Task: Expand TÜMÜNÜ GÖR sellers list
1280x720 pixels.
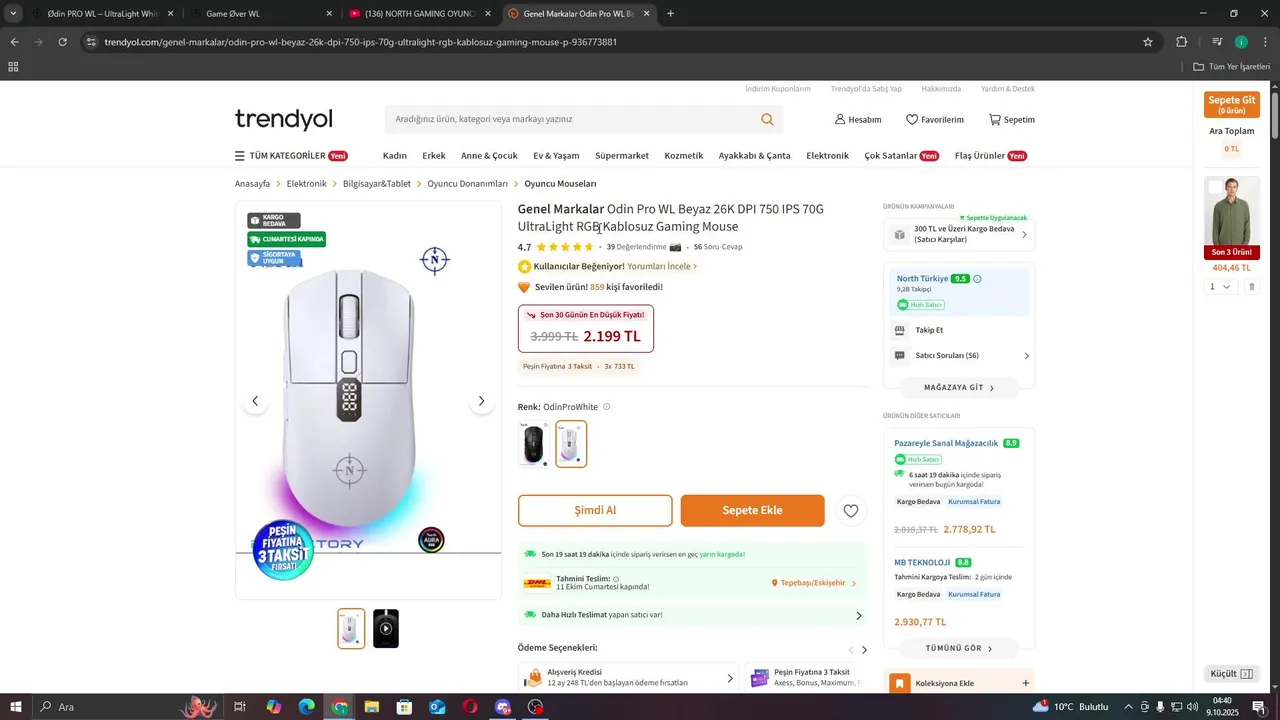Action: pos(959,648)
